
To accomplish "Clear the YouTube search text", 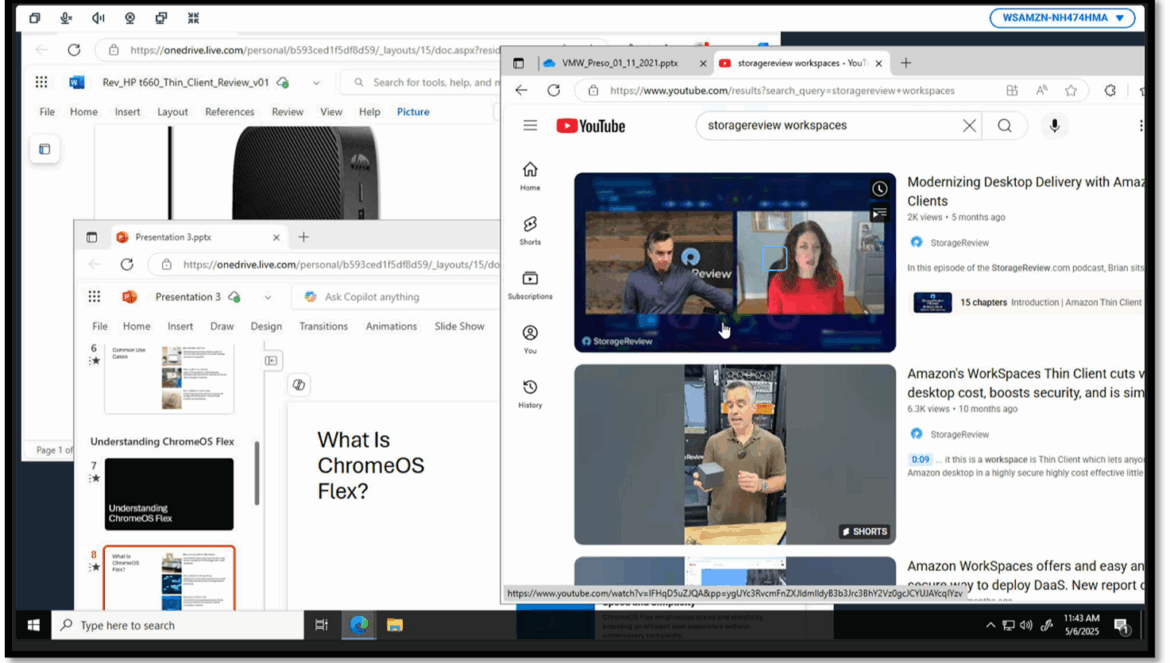I will (969, 126).
